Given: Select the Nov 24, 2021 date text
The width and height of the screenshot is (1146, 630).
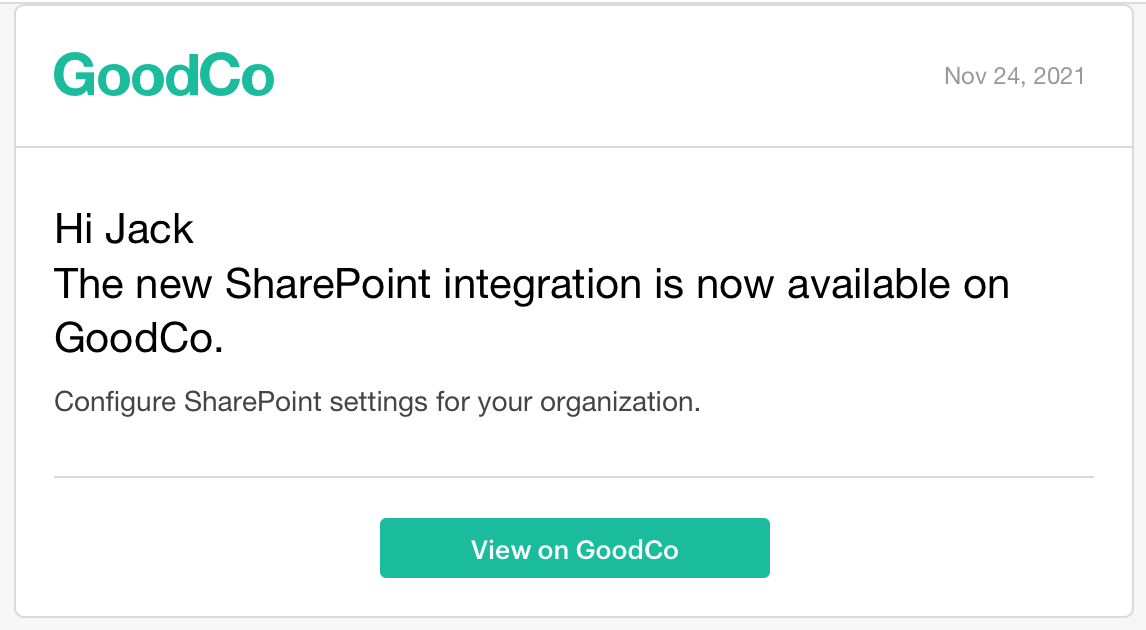Looking at the screenshot, I should click(1014, 76).
